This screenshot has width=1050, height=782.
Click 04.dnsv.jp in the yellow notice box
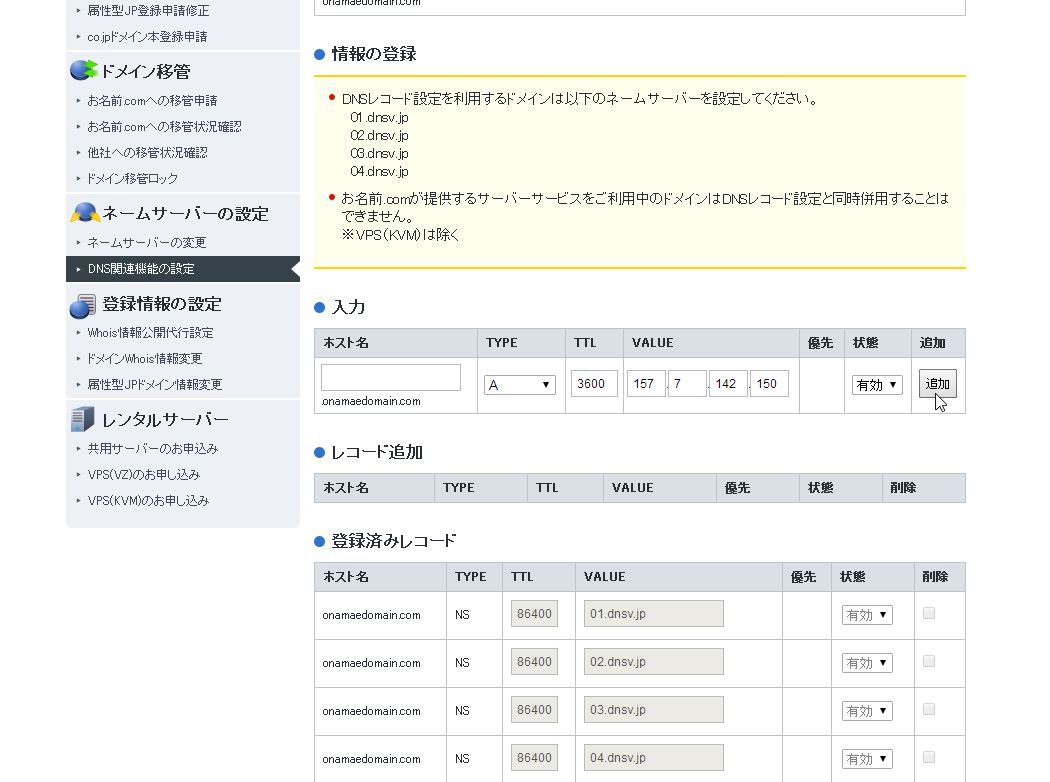point(379,172)
